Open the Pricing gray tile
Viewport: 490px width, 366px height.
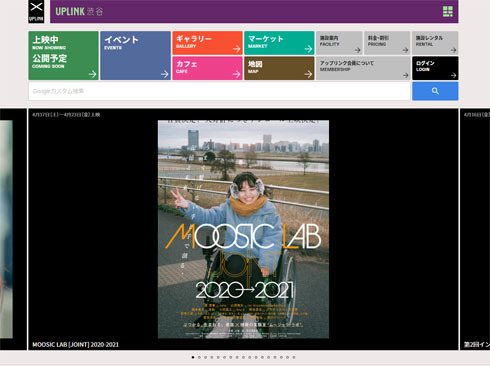point(387,43)
